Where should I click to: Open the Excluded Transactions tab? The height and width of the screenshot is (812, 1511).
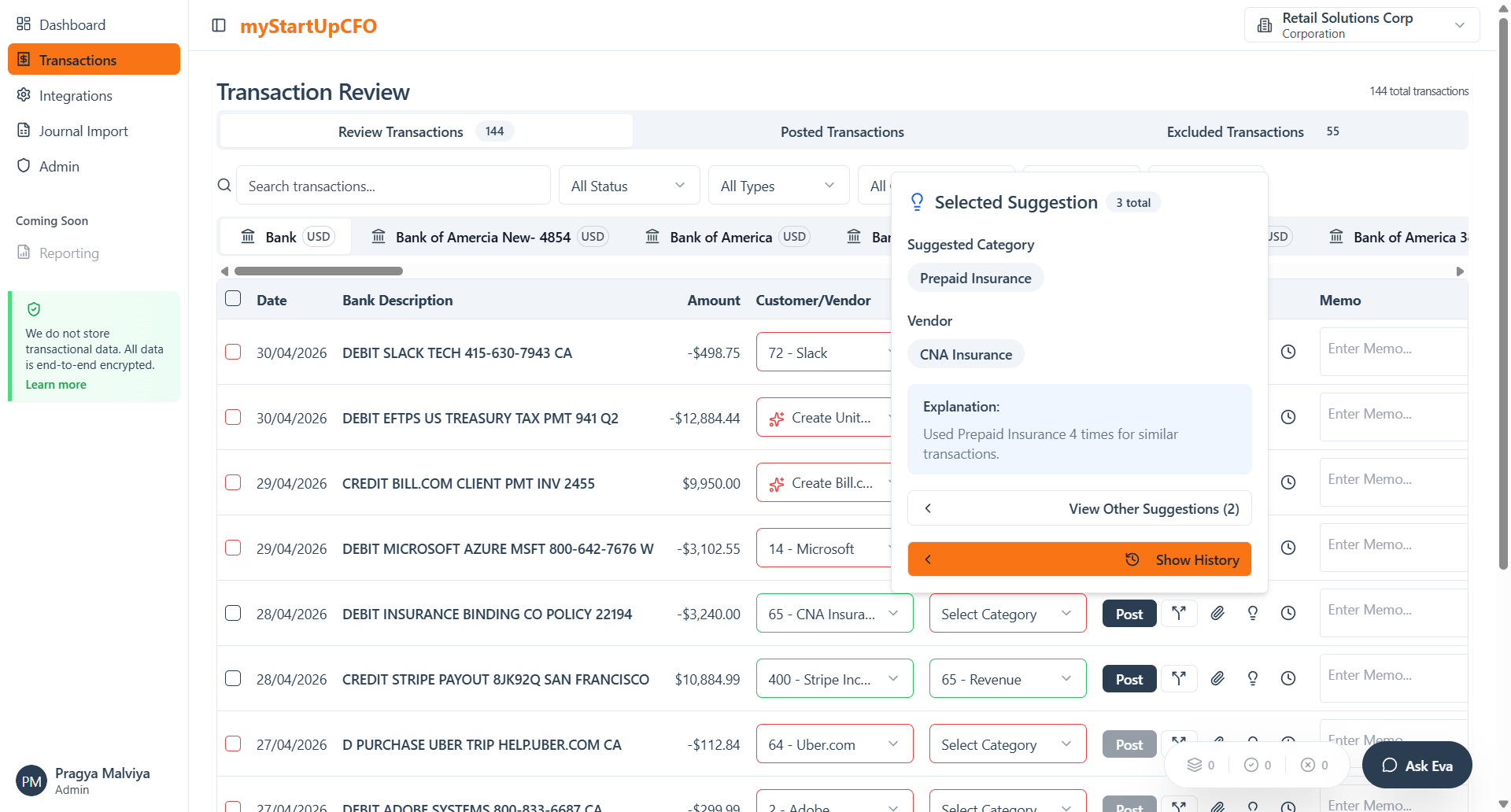[1235, 132]
